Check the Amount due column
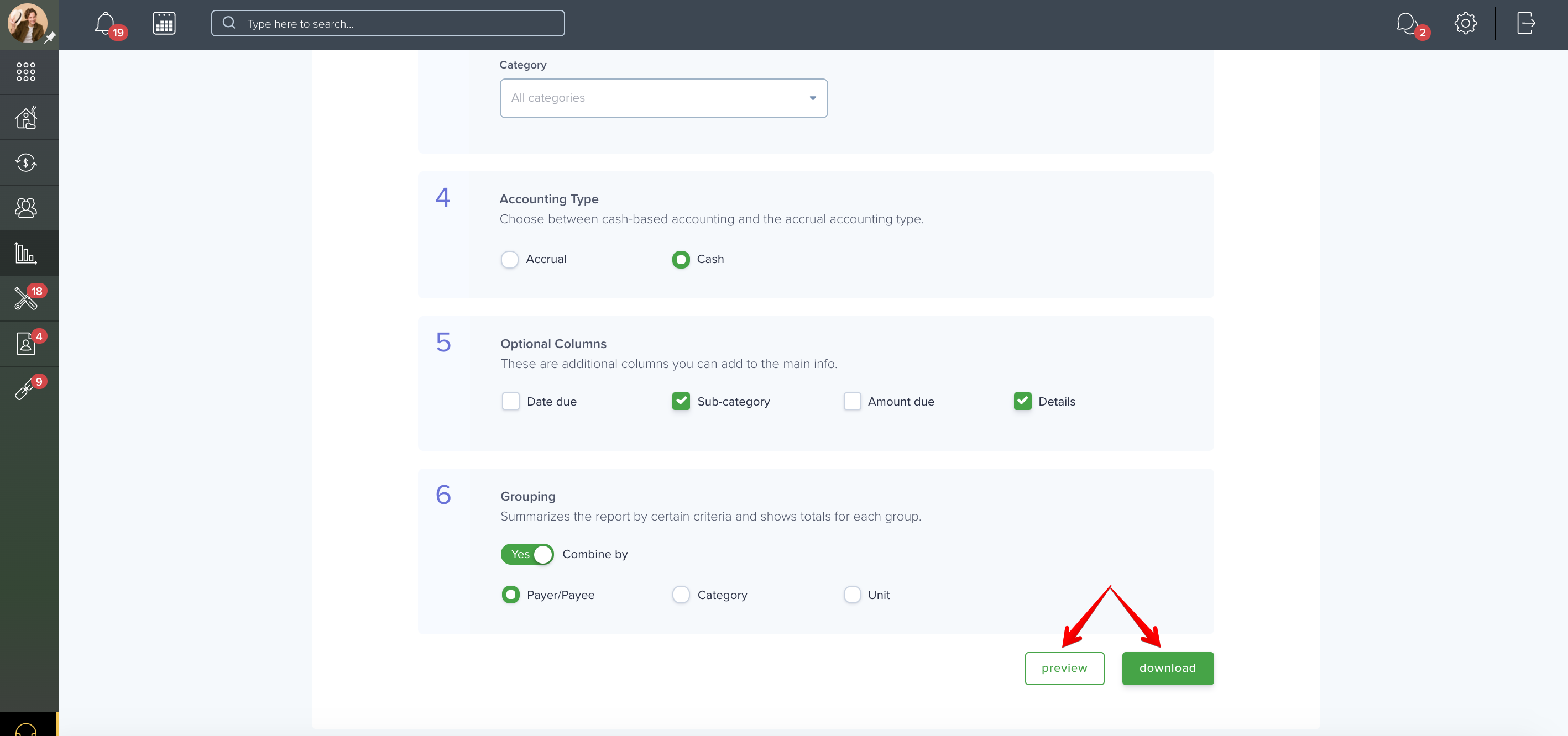Image resolution: width=1568 pixels, height=736 pixels. click(851, 402)
